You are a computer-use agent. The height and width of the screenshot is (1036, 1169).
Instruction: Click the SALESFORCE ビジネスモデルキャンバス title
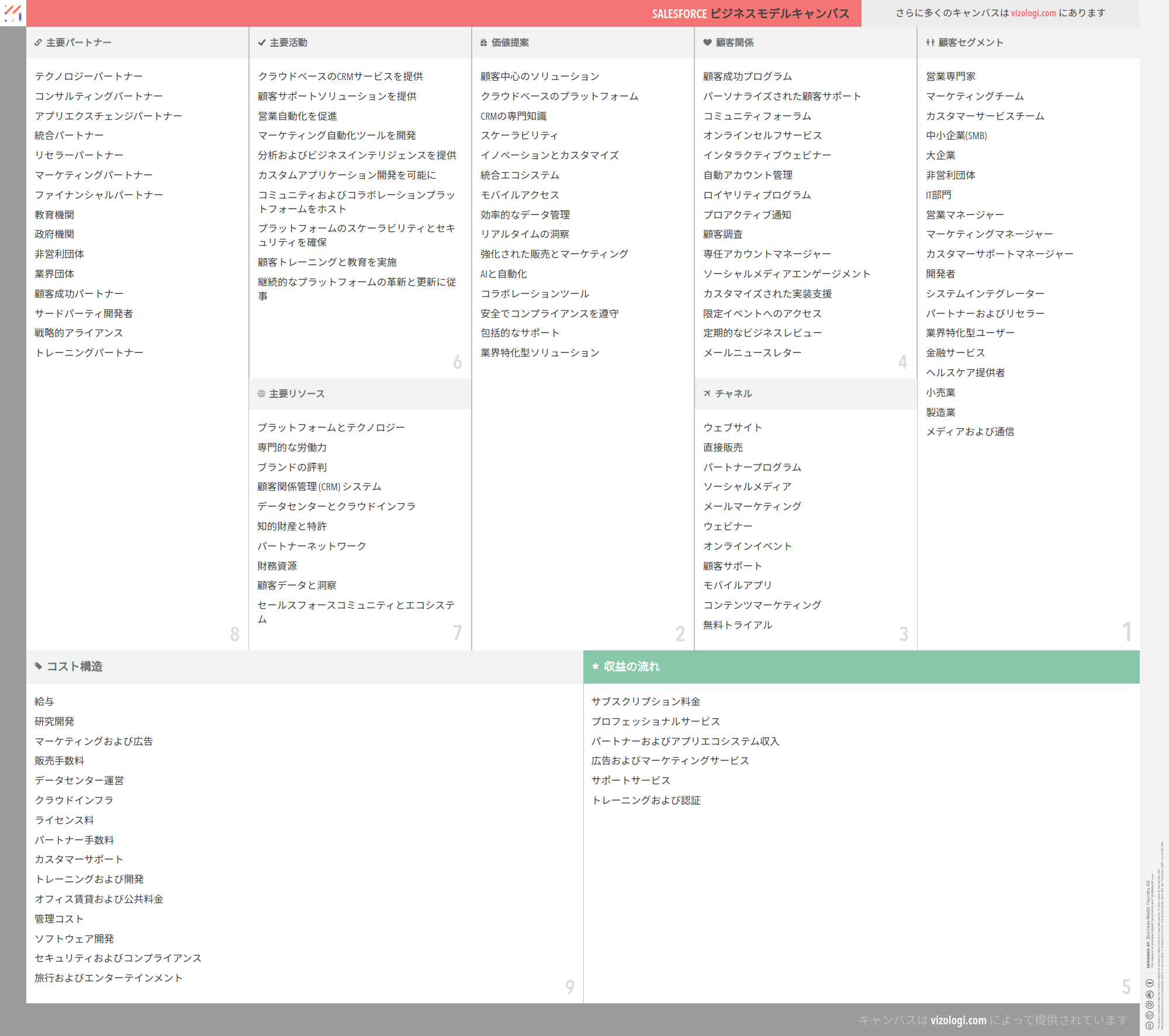(x=750, y=13)
